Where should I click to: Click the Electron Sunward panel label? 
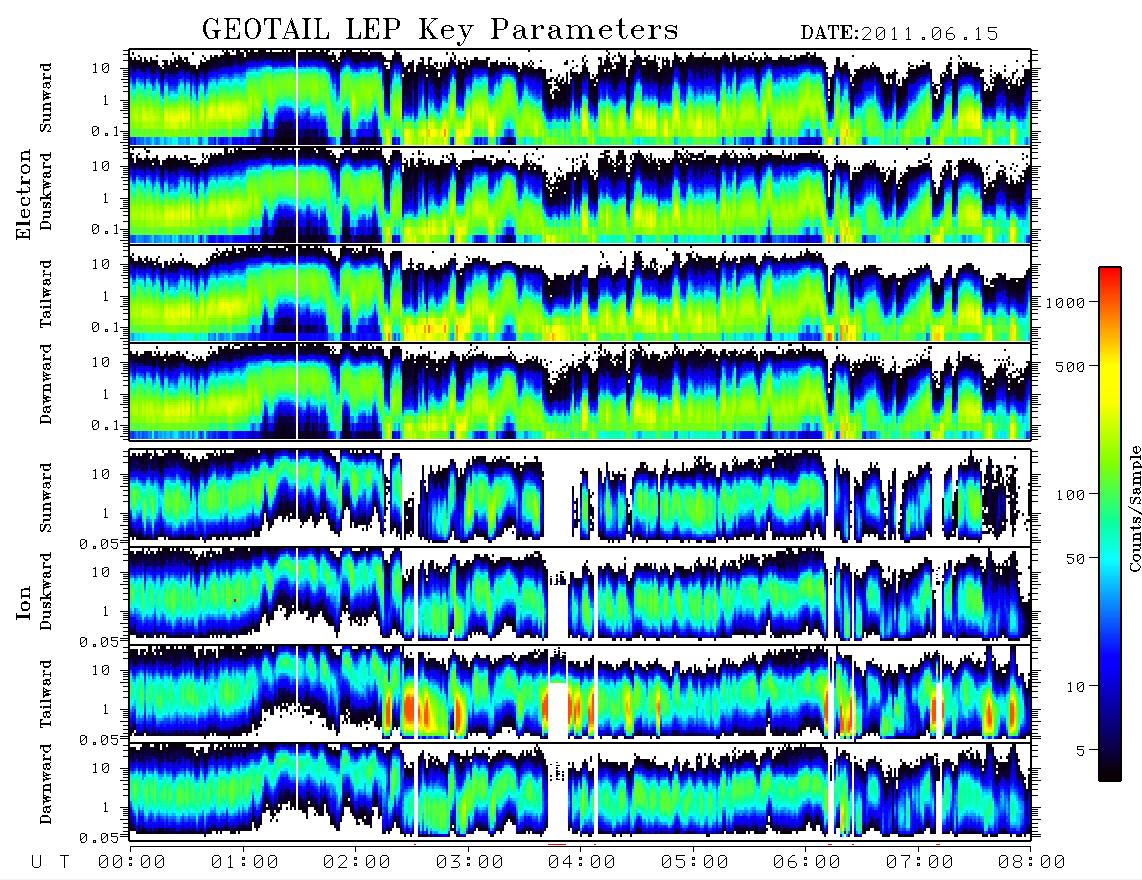(x=46, y=98)
